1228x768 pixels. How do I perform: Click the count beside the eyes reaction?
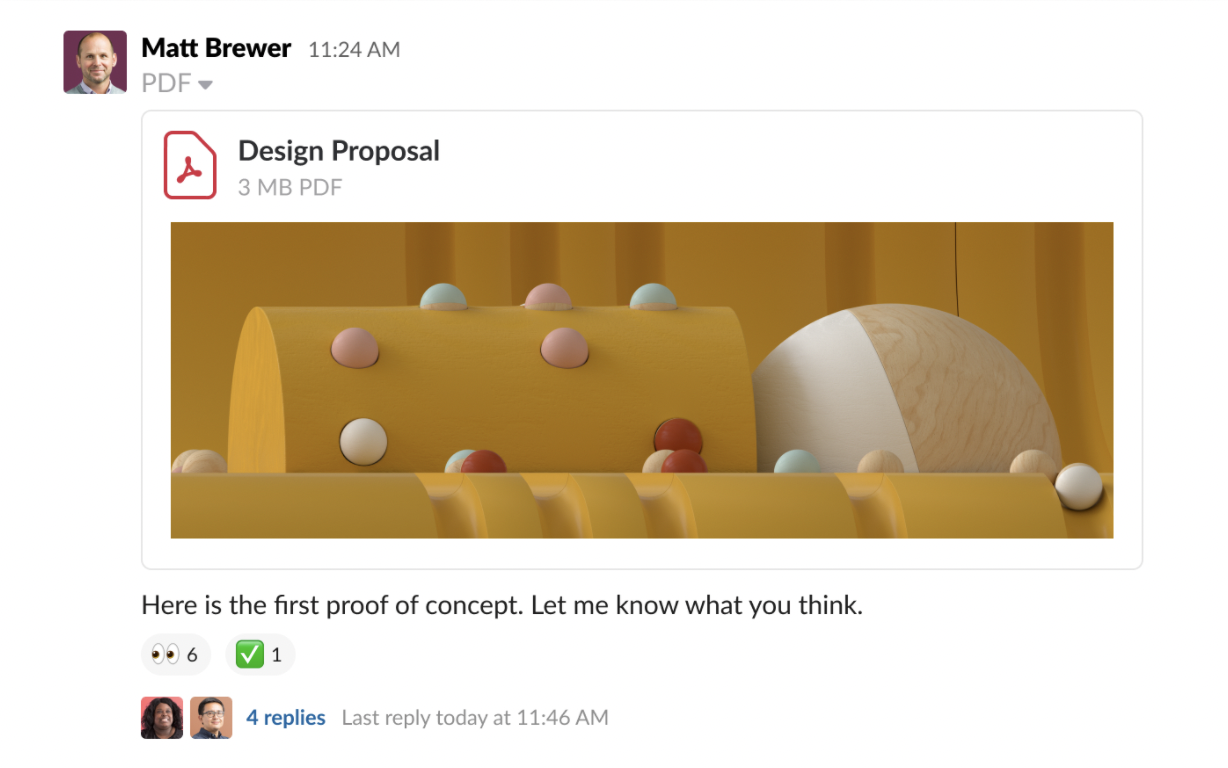(192, 656)
